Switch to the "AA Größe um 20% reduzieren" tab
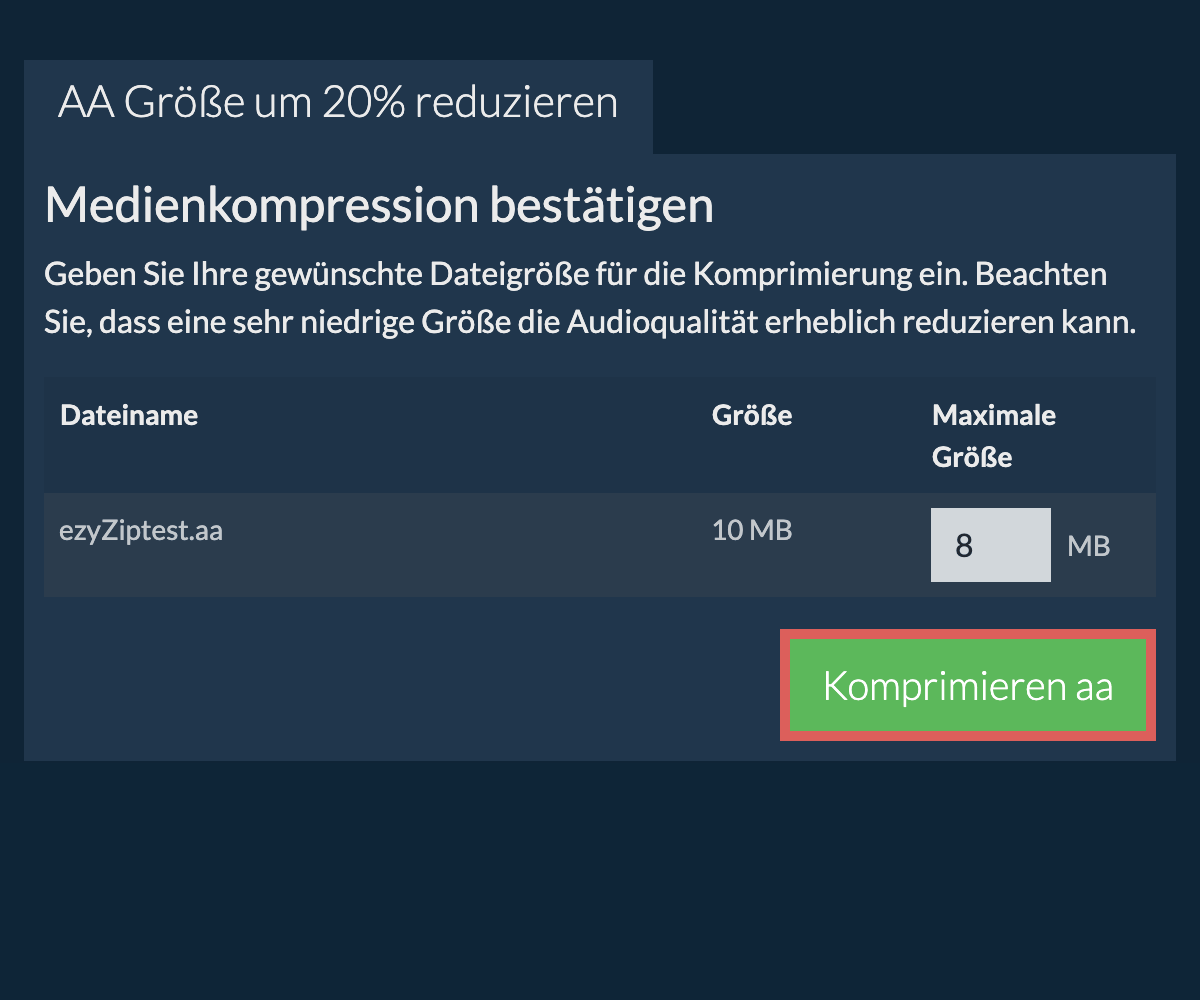Viewport: 1200px width, 1000px height. tap(338, 104)
